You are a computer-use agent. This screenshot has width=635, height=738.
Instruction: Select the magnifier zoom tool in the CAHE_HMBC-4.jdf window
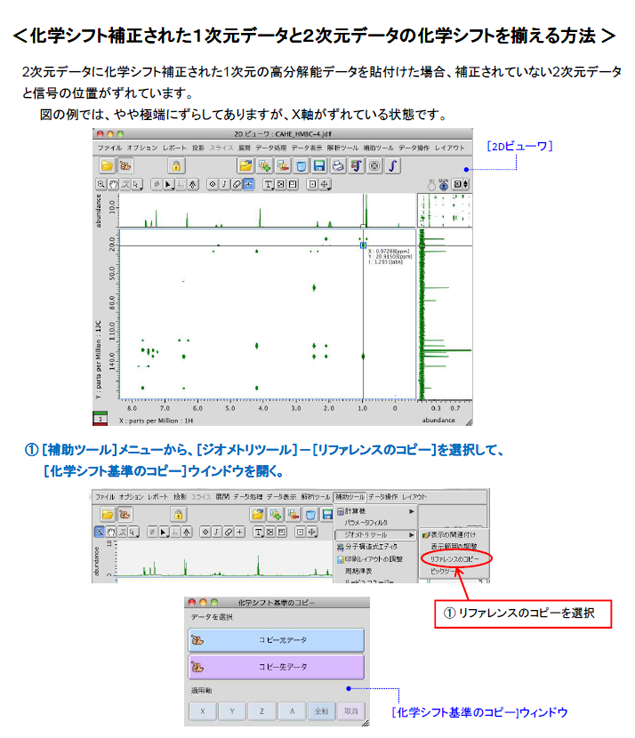click(101, 184)
